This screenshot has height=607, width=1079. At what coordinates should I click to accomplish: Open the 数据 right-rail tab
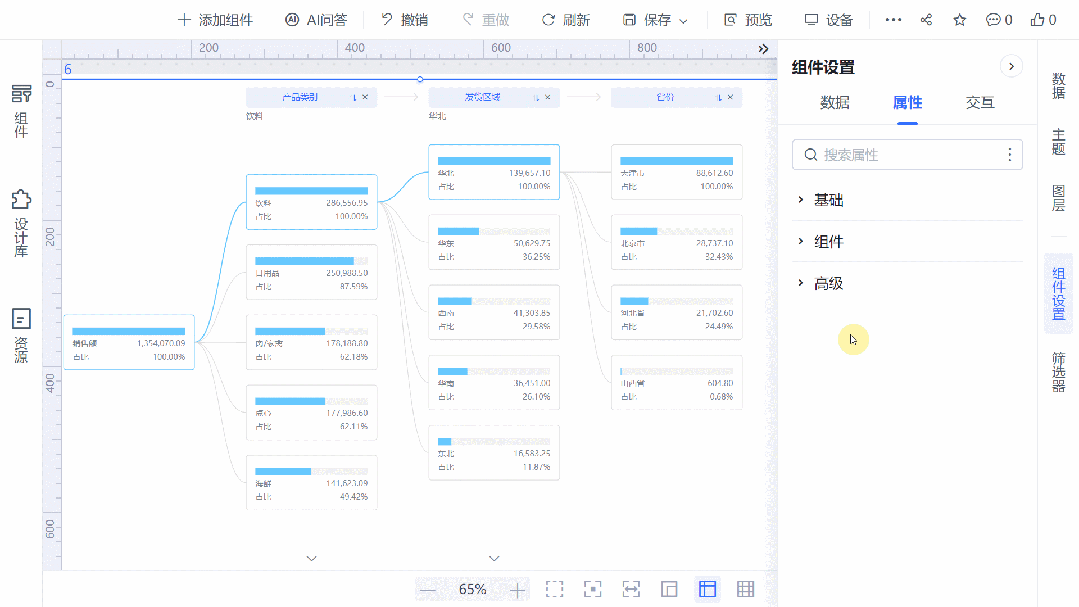[1058, 85]
